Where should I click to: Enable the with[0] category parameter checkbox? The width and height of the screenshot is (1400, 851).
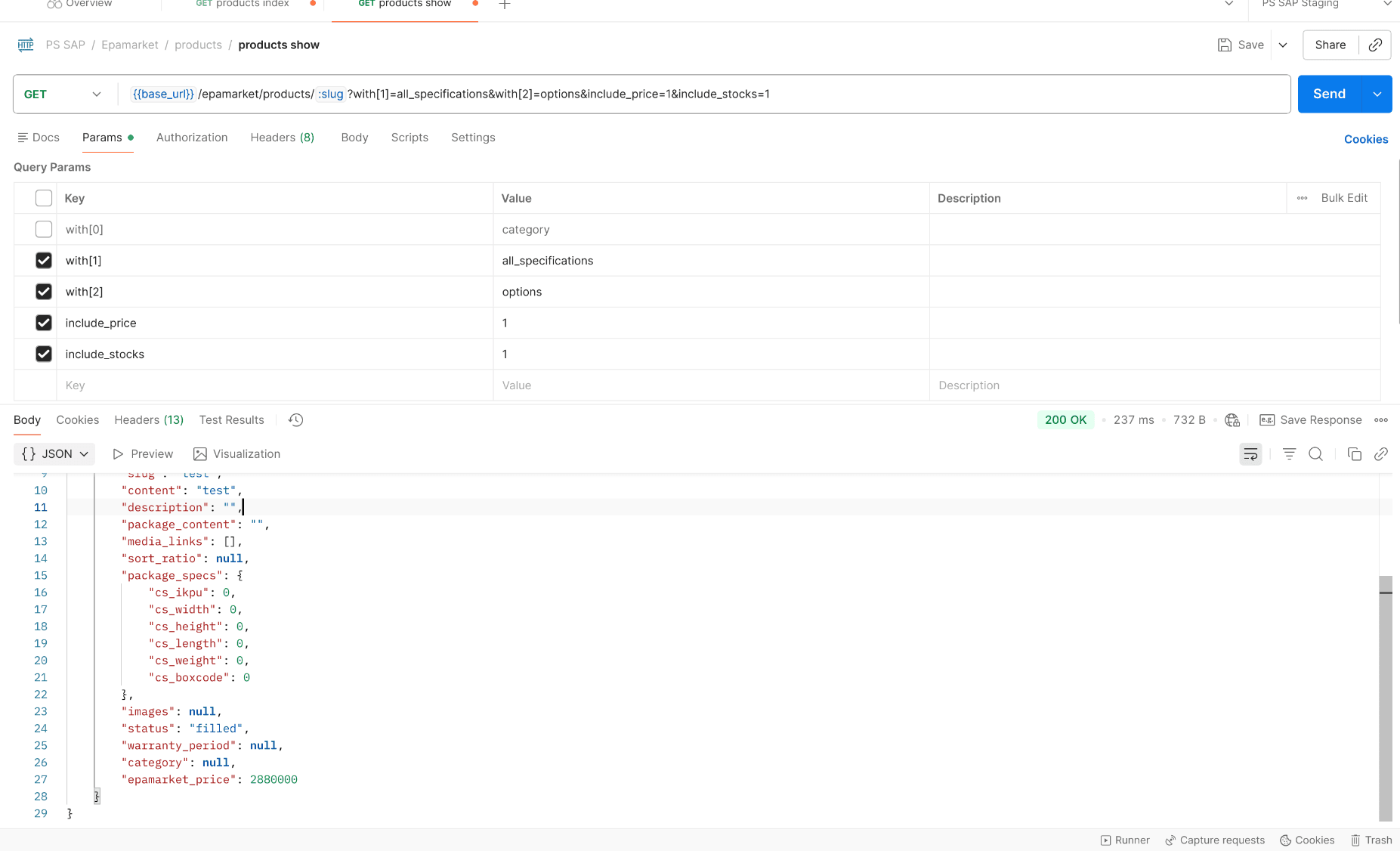click(44, 230)
